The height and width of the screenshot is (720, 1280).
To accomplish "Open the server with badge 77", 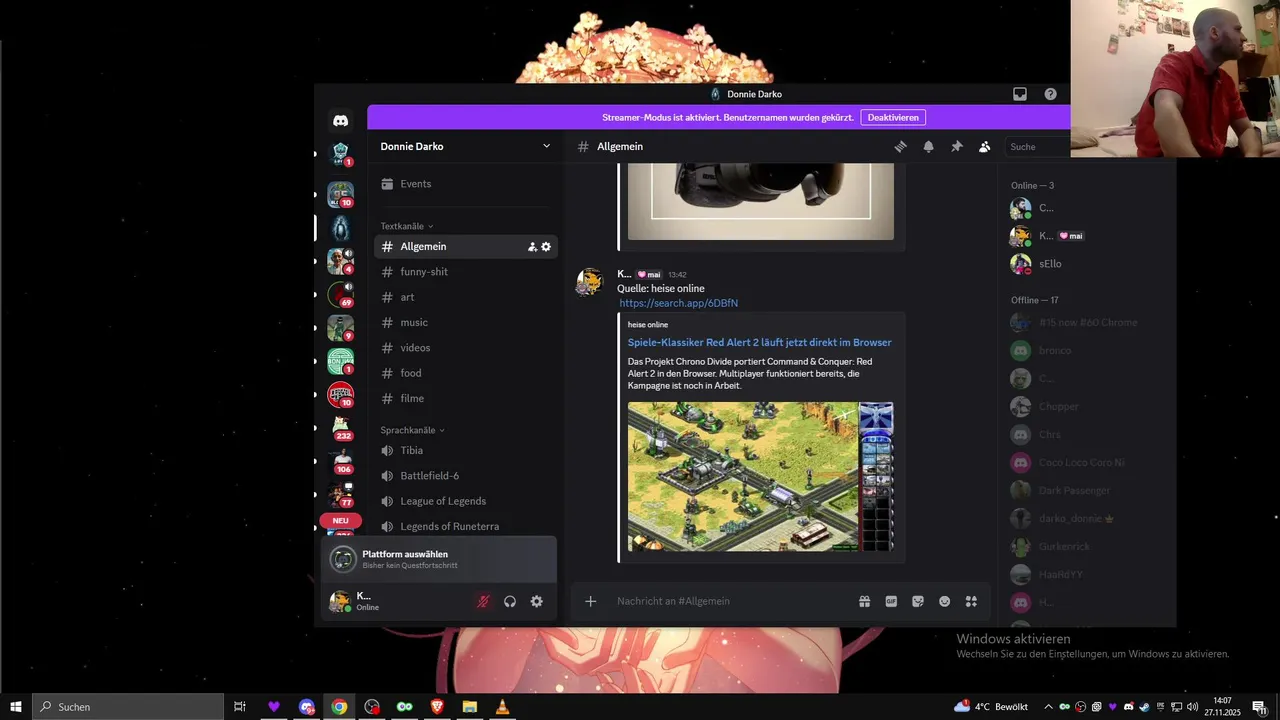I will [340, 495].
